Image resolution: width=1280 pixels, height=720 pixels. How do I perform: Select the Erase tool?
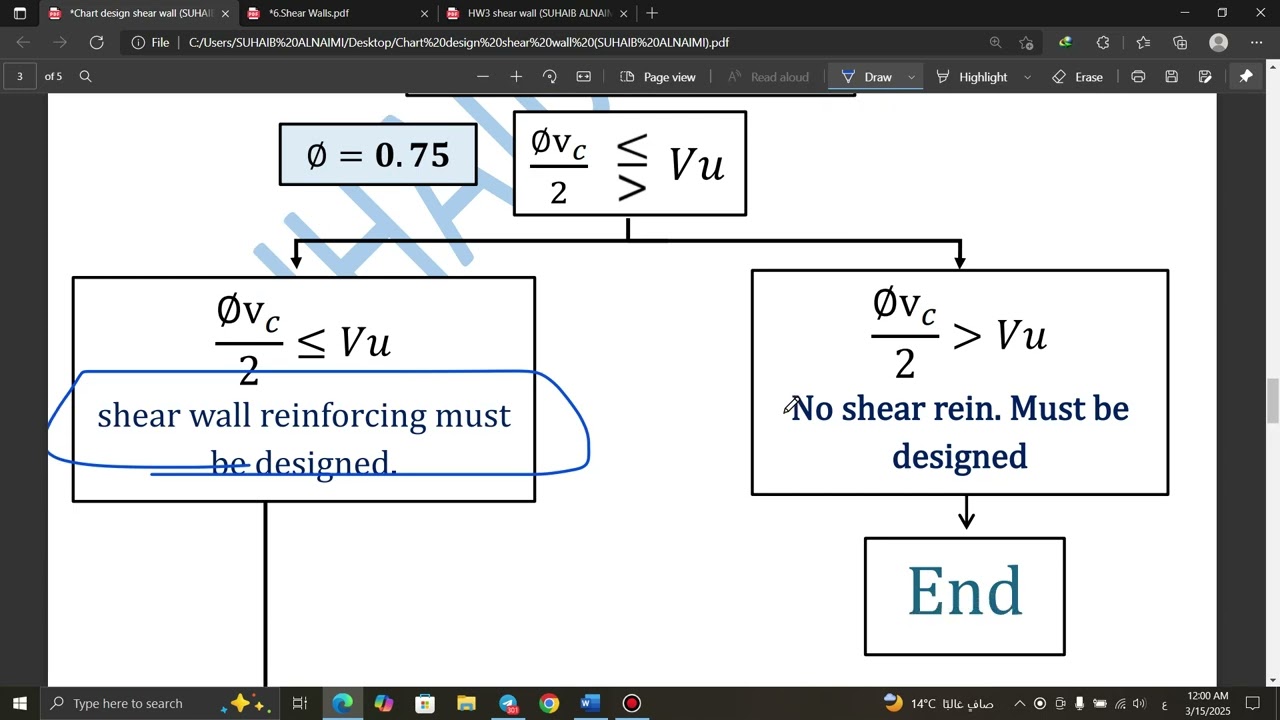coord(1078,77)
